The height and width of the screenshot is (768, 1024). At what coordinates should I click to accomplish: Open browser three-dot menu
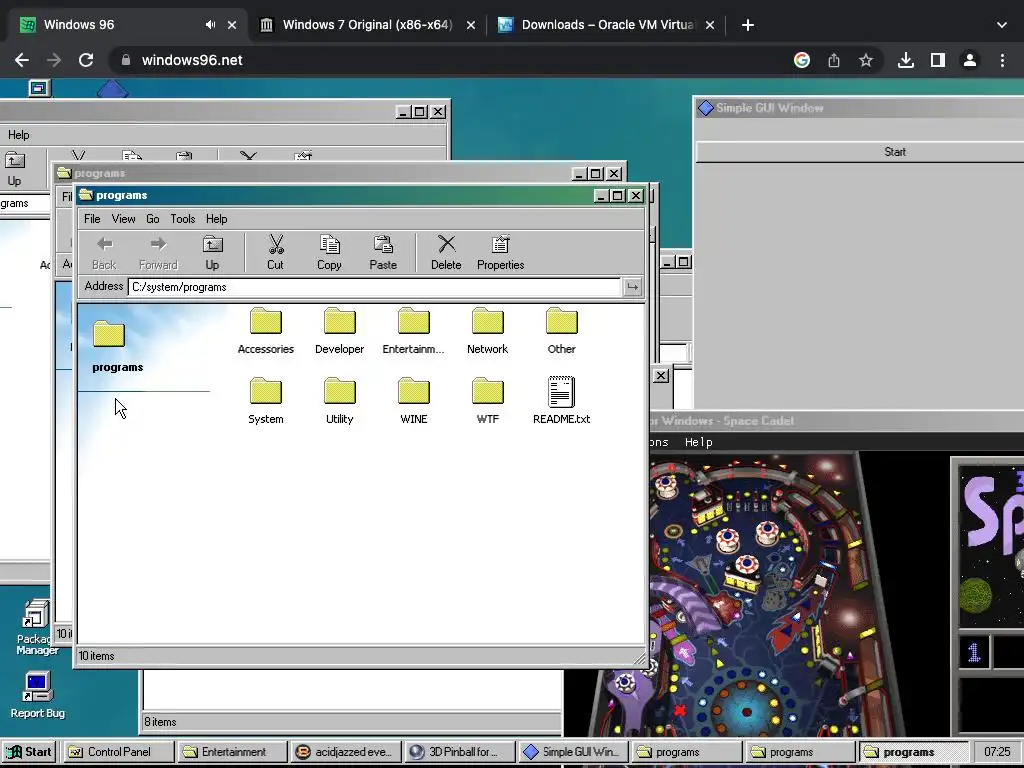pos(1002,60)
